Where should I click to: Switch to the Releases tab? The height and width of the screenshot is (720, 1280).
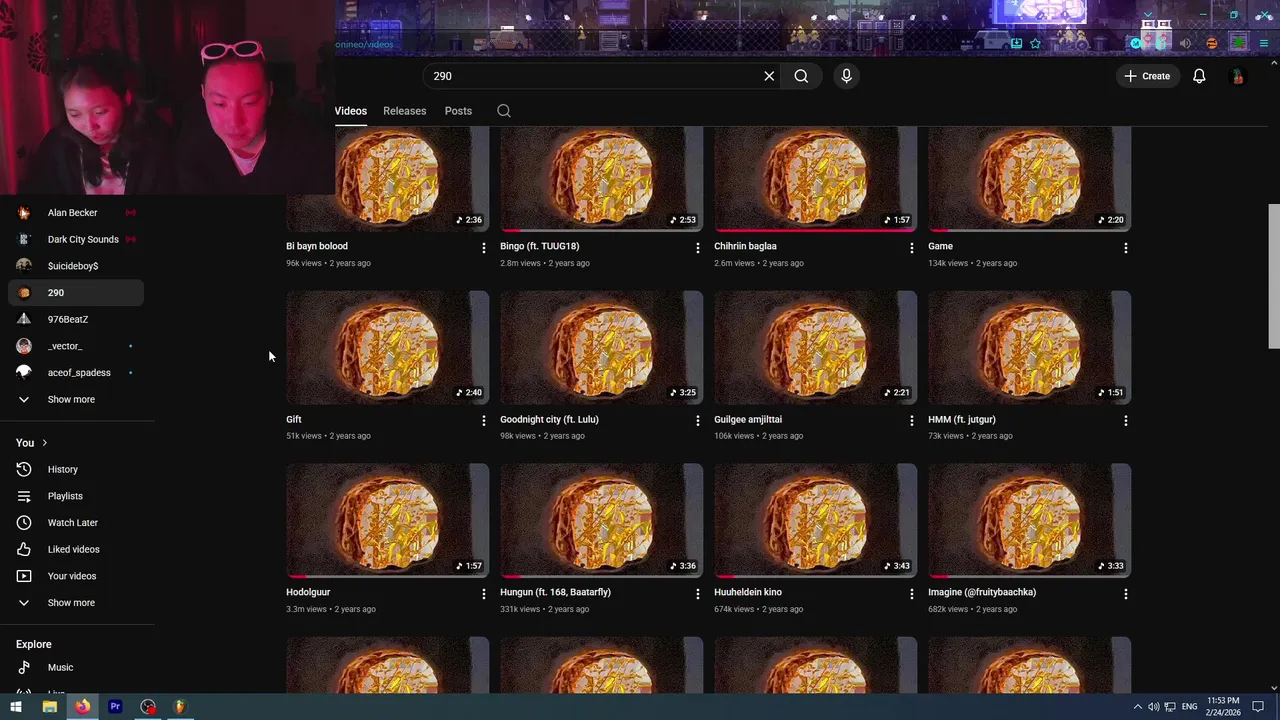(404, 111)
